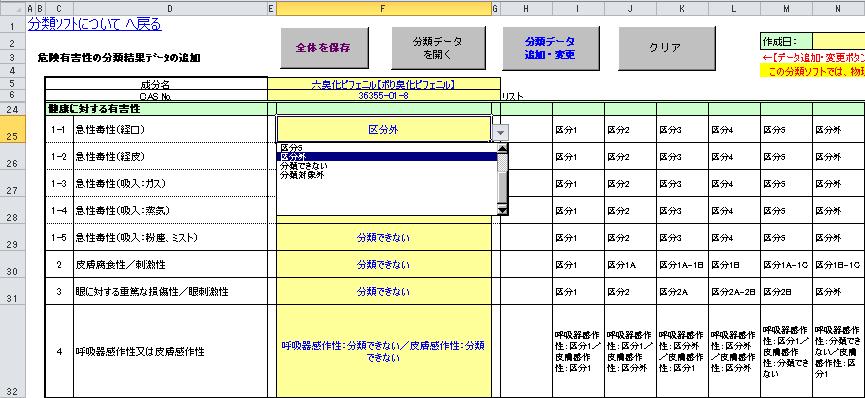Select the 区分2A cell in row 31

(682, 291)
